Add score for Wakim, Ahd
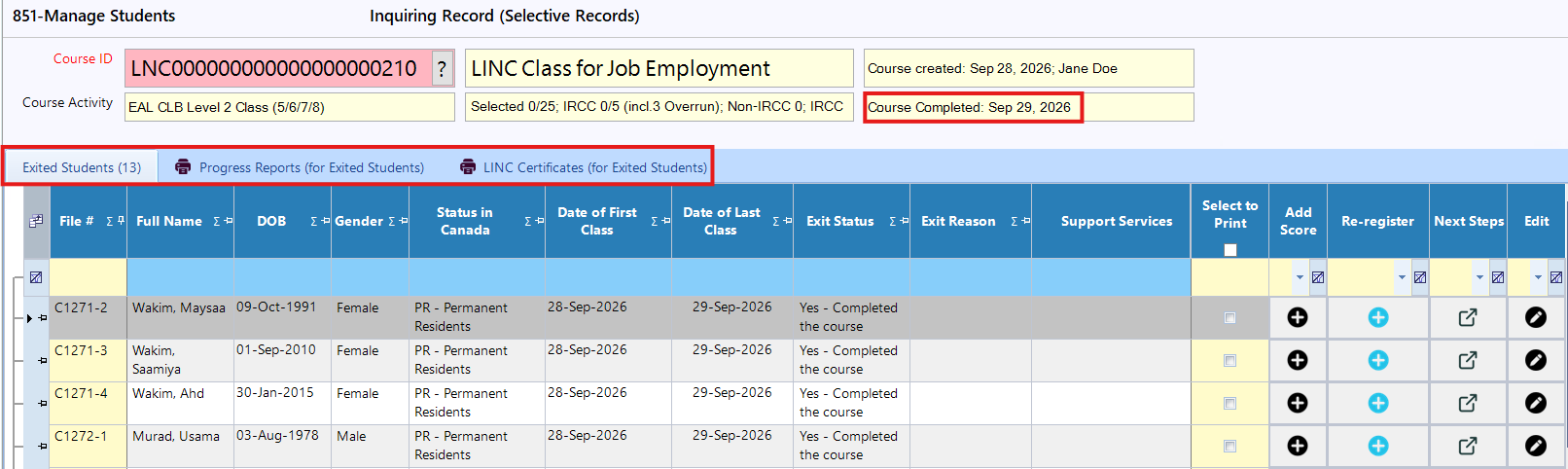The height and width of the screenshot is (469, 1568). [x=1298, y=403]
